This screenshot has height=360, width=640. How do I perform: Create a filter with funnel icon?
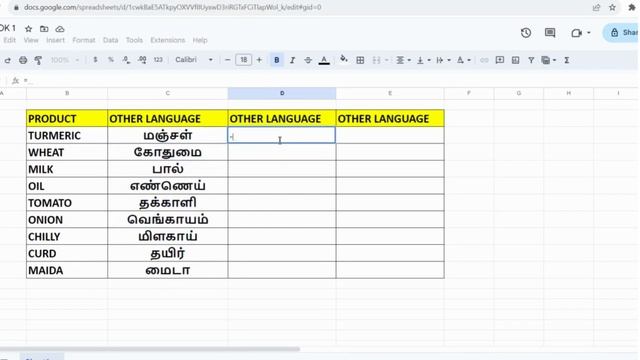531,60
